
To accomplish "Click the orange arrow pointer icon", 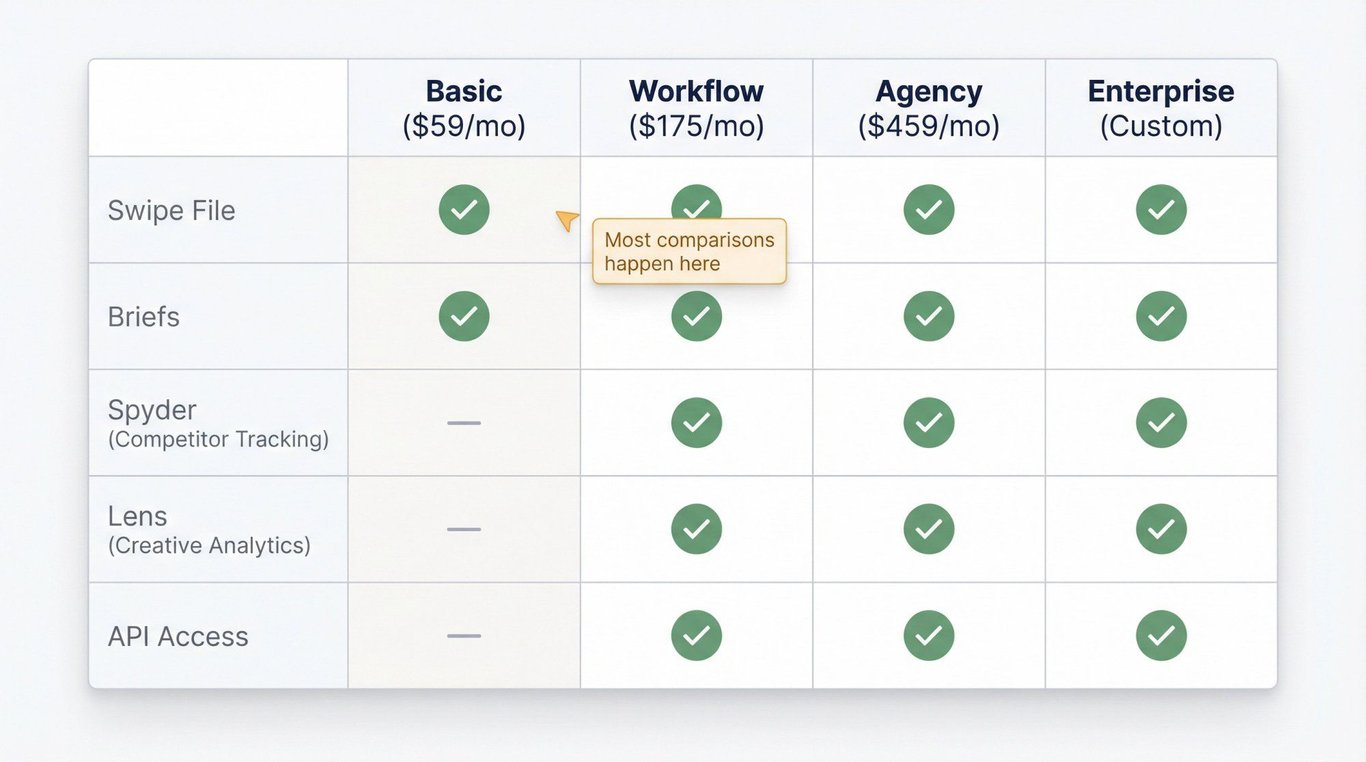I will [x=567, y=220].
